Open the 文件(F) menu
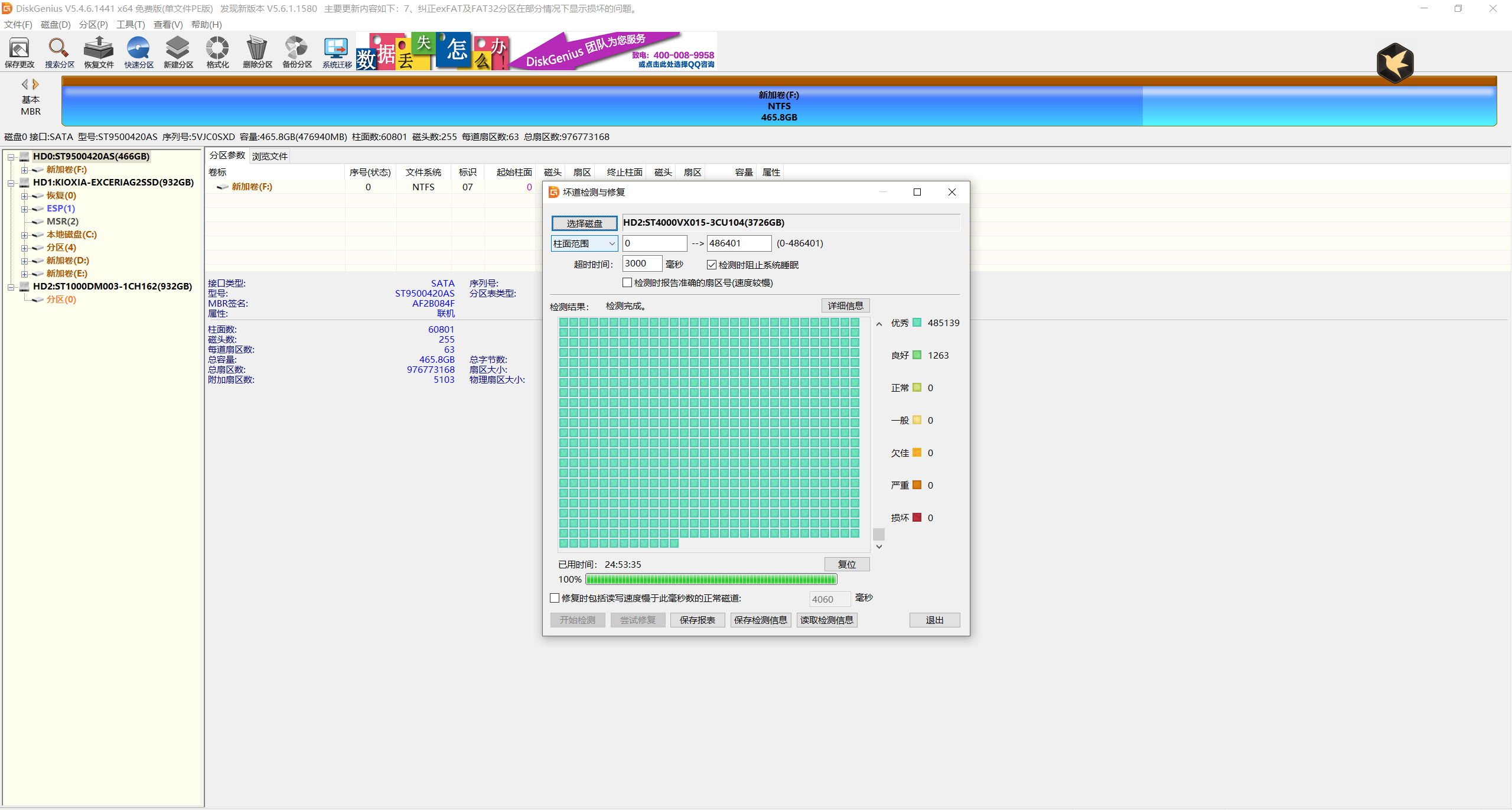Screen dimensions: 1512x810 [18, 25]
